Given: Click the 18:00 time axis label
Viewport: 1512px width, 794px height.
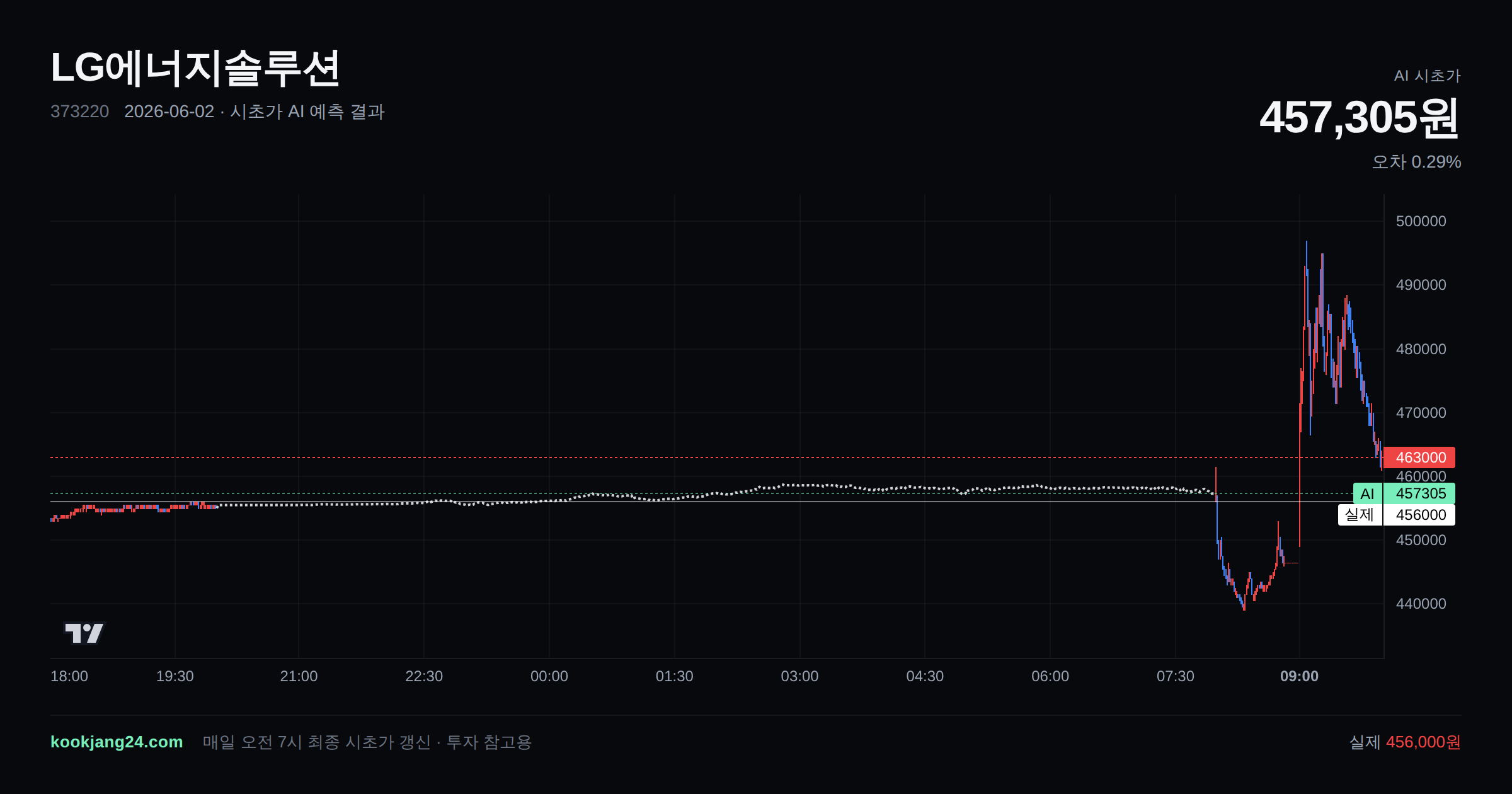Looking at the screenshot, I should pyautogui.click(x=69, y=676).
